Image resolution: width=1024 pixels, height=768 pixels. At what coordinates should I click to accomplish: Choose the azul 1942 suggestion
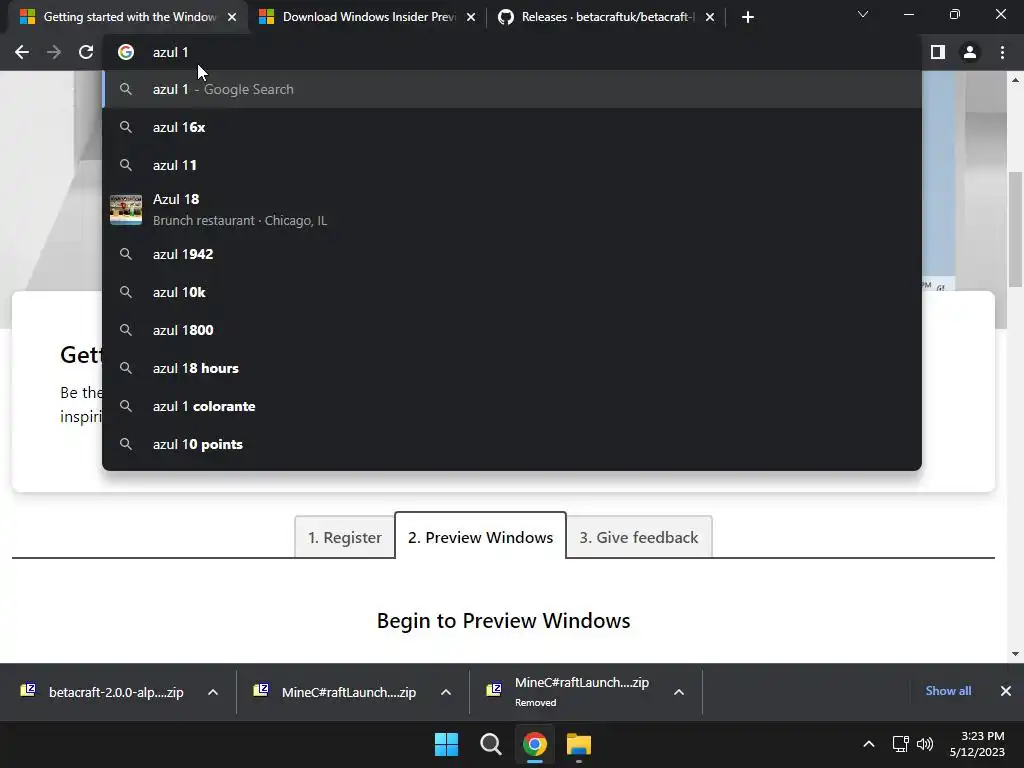[512, 254]
